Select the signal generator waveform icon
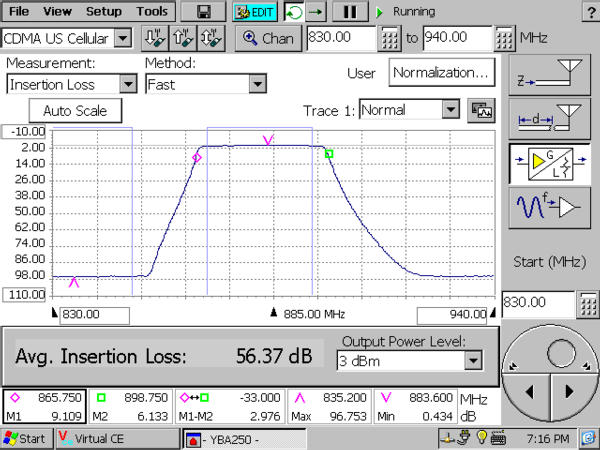The image size is (600, 450). point(549,209)
